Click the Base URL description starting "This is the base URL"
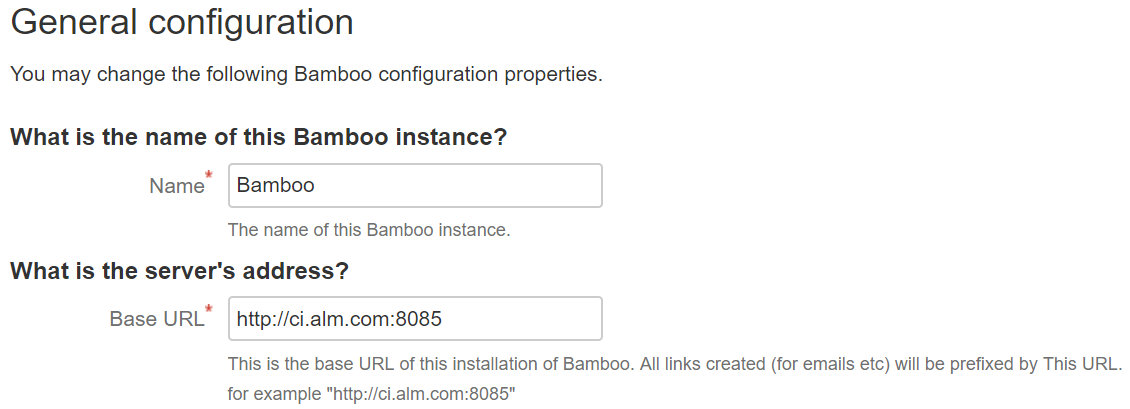 click(500, 362)
